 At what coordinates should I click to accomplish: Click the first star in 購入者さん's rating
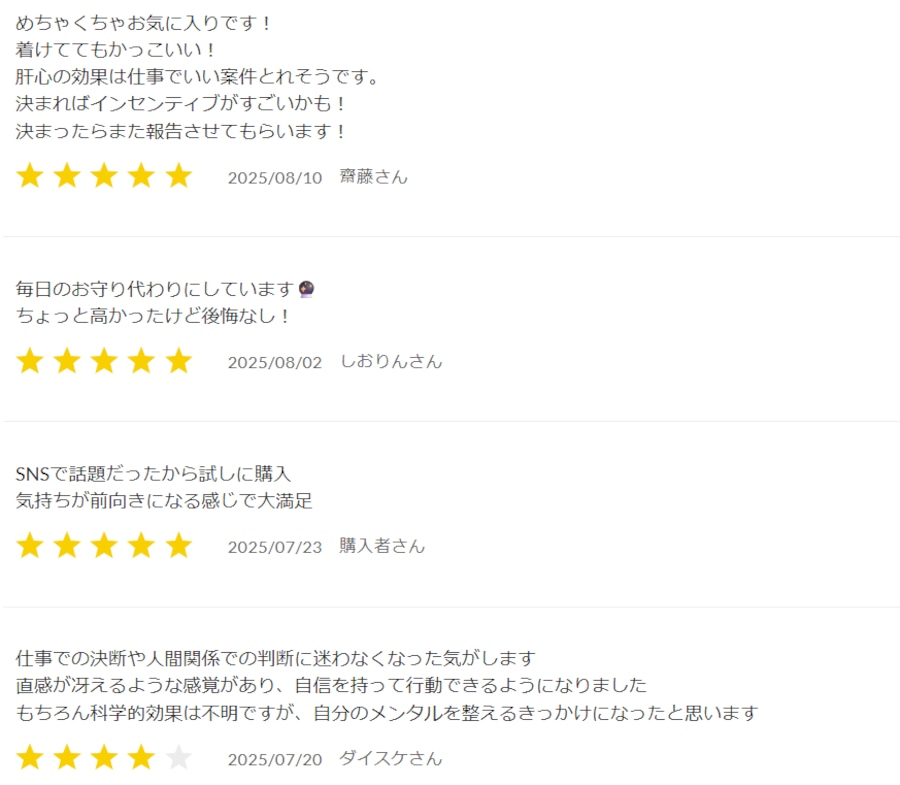point(30,546)
